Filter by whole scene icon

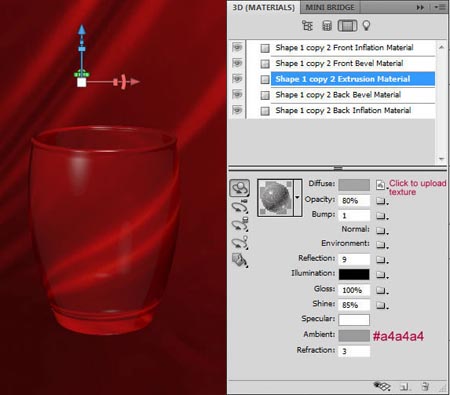point(307,25)
